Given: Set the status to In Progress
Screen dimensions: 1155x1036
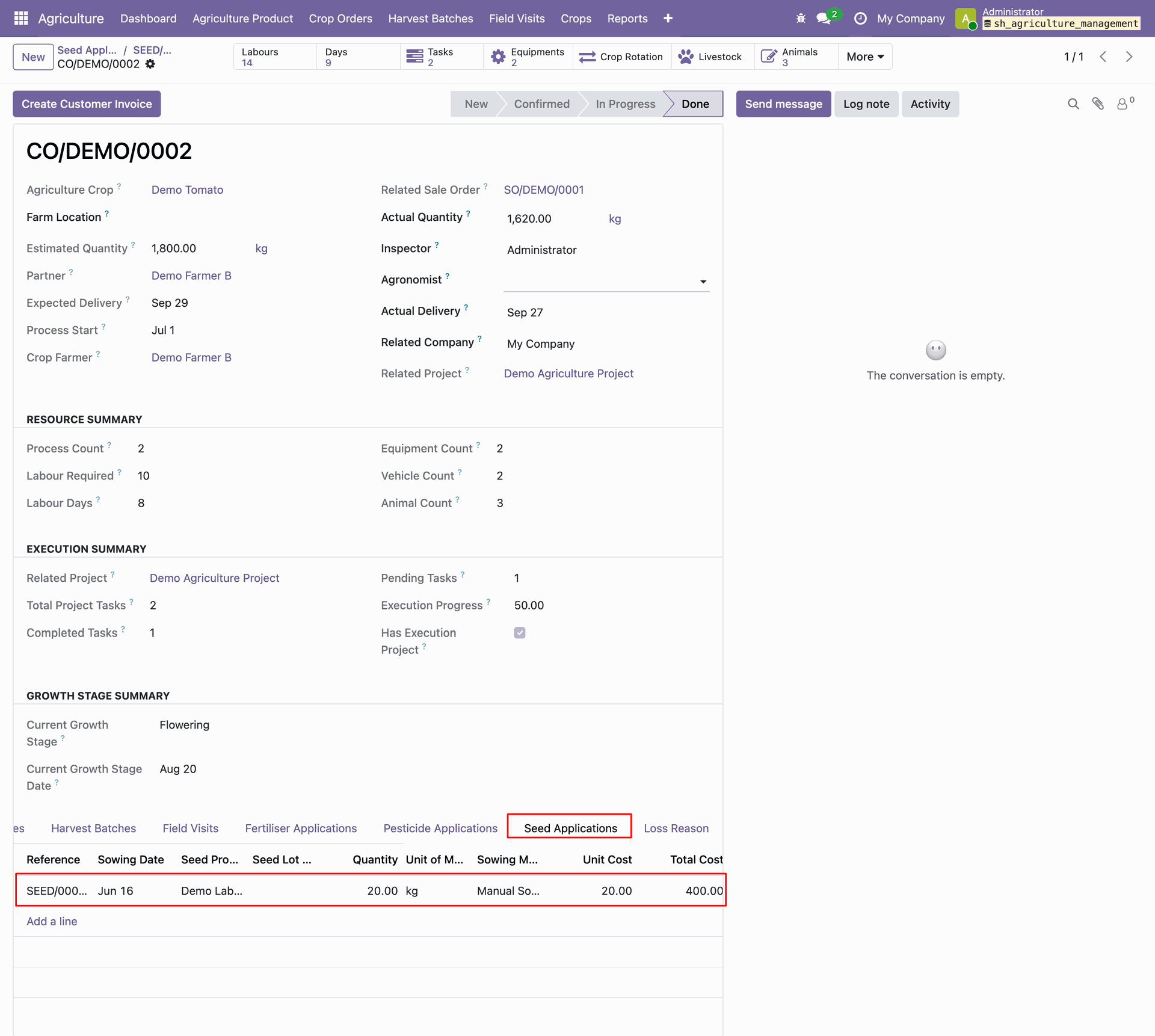Looking at the screenshot, I should [625, 104].
